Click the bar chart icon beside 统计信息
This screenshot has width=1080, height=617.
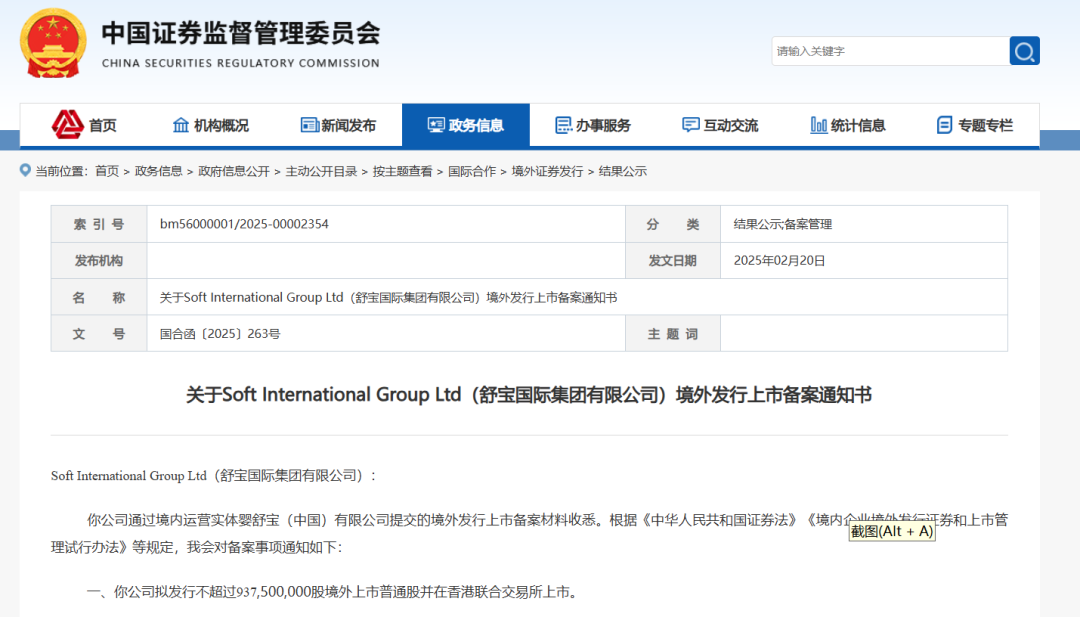click(818, 125)
